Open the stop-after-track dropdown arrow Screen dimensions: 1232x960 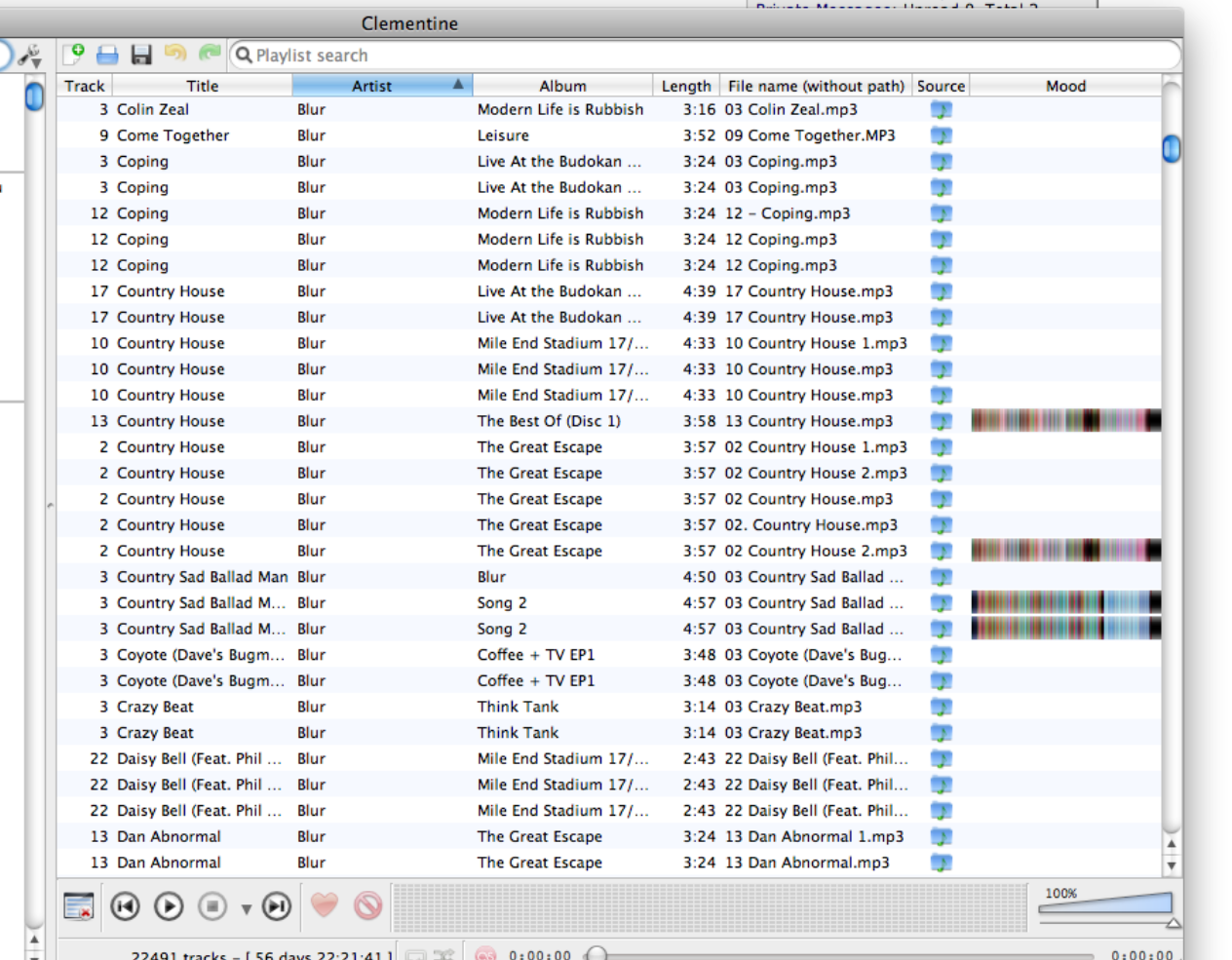[246, 909]
